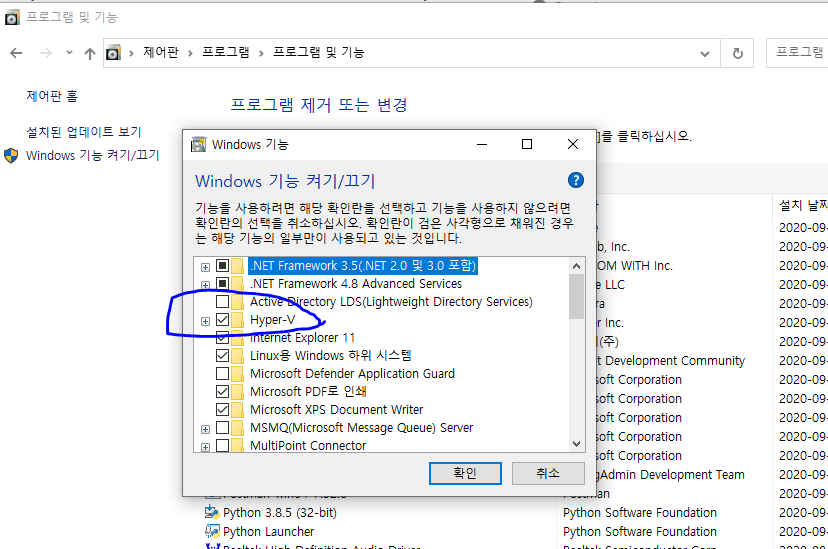Click feature list scroll down arrow

[x=577, y=444]
